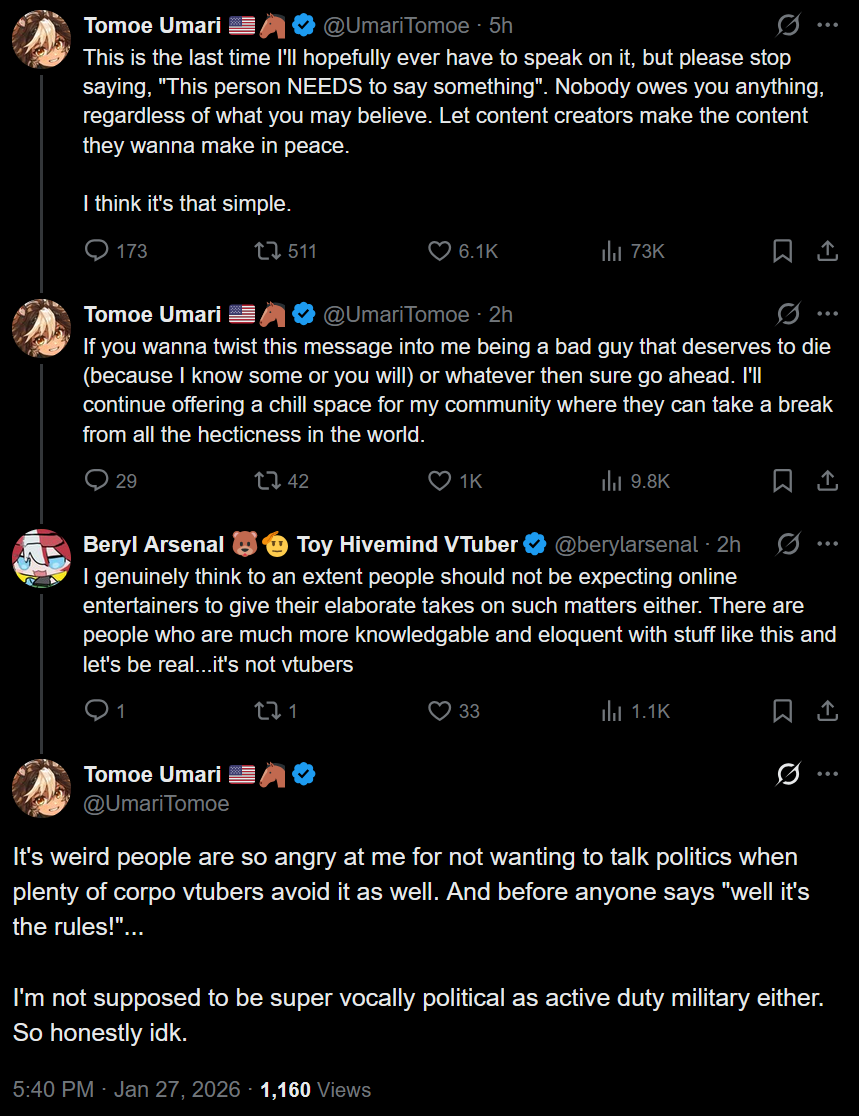
Task: Open @berylarsenal profile handle link
Action: click(x=625, y=545)
